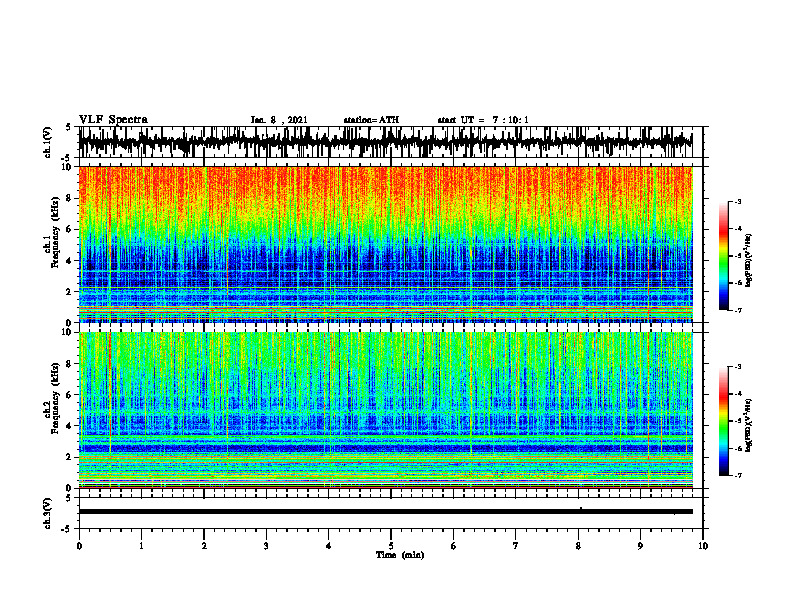The image size is (792, 612).
Task: Click the "8" kHz tick on the ch.1 frequency axis
Action: 69,198
